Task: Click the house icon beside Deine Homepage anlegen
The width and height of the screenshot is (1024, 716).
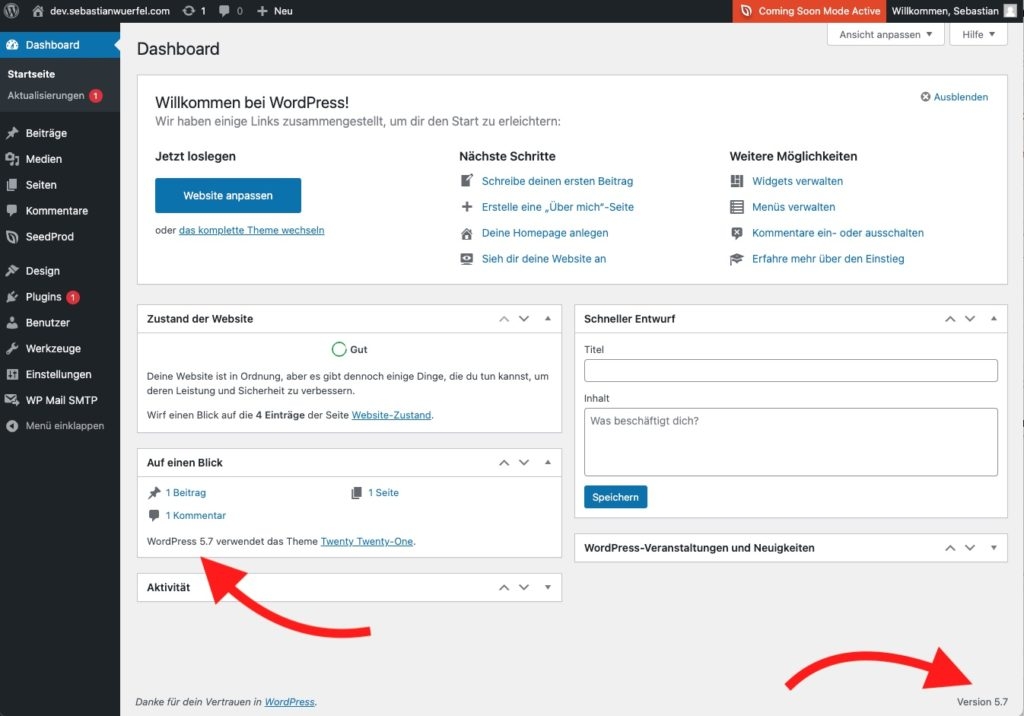Action: (466, 233)
